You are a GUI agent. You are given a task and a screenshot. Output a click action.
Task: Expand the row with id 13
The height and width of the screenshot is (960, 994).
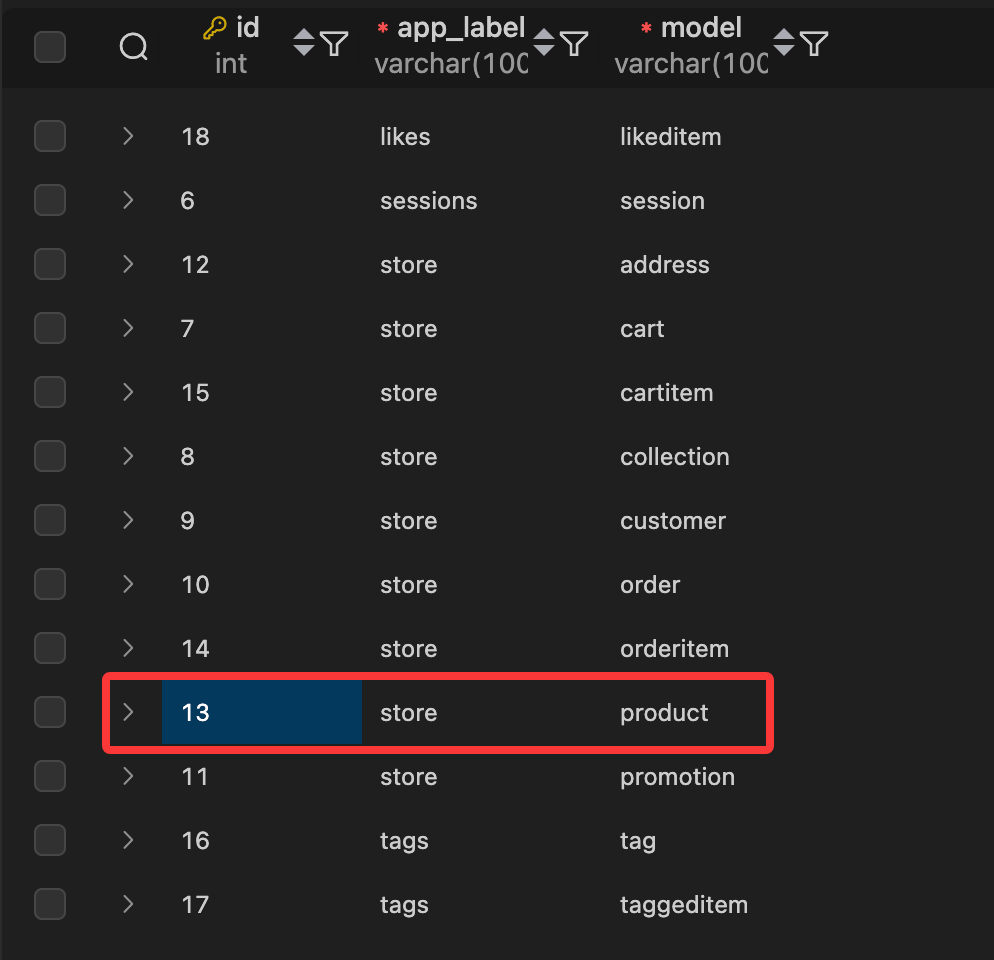tap(128, 713)
